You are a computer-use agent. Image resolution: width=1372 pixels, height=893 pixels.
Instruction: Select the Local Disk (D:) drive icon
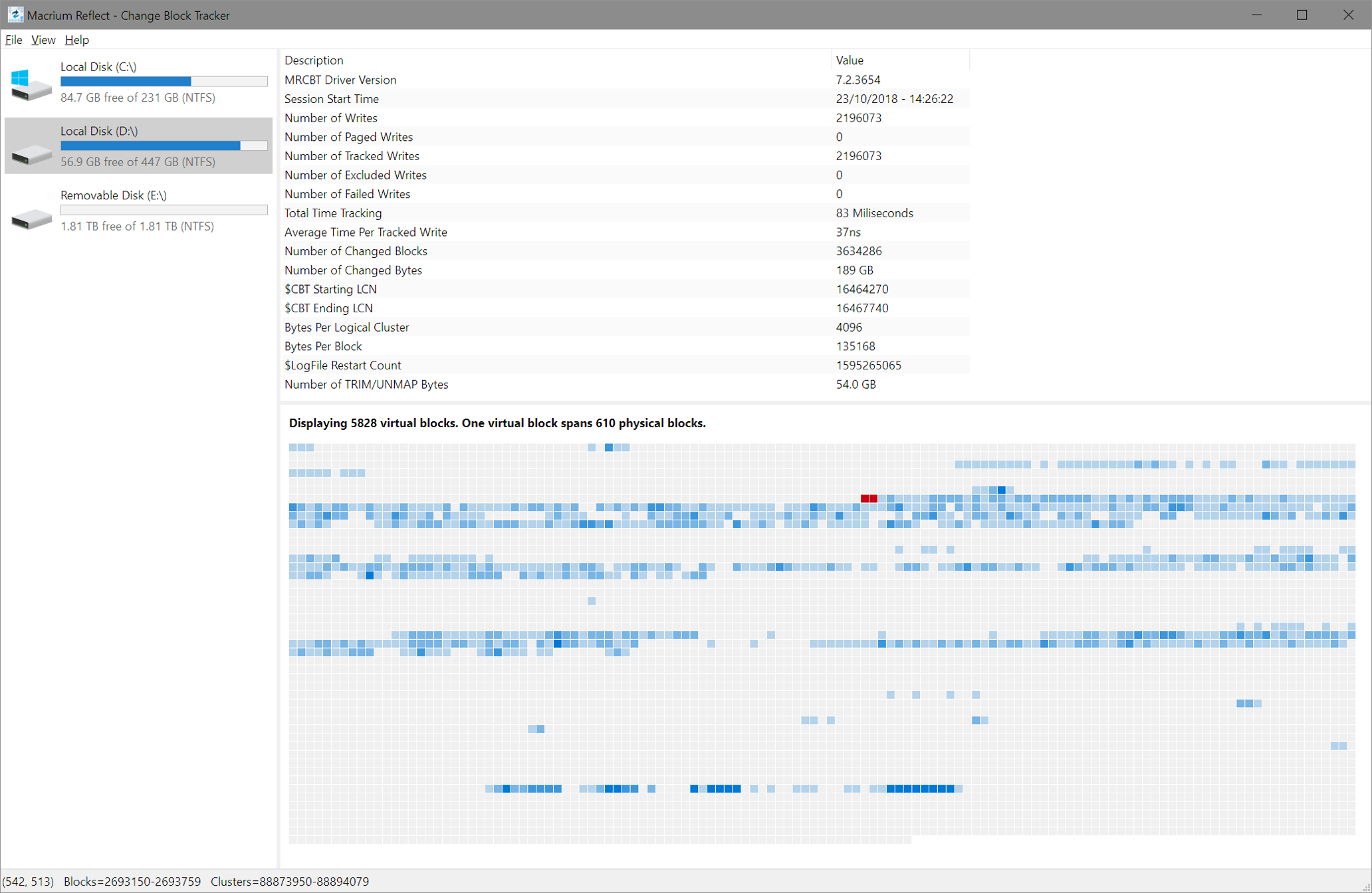tap(30, 151)
